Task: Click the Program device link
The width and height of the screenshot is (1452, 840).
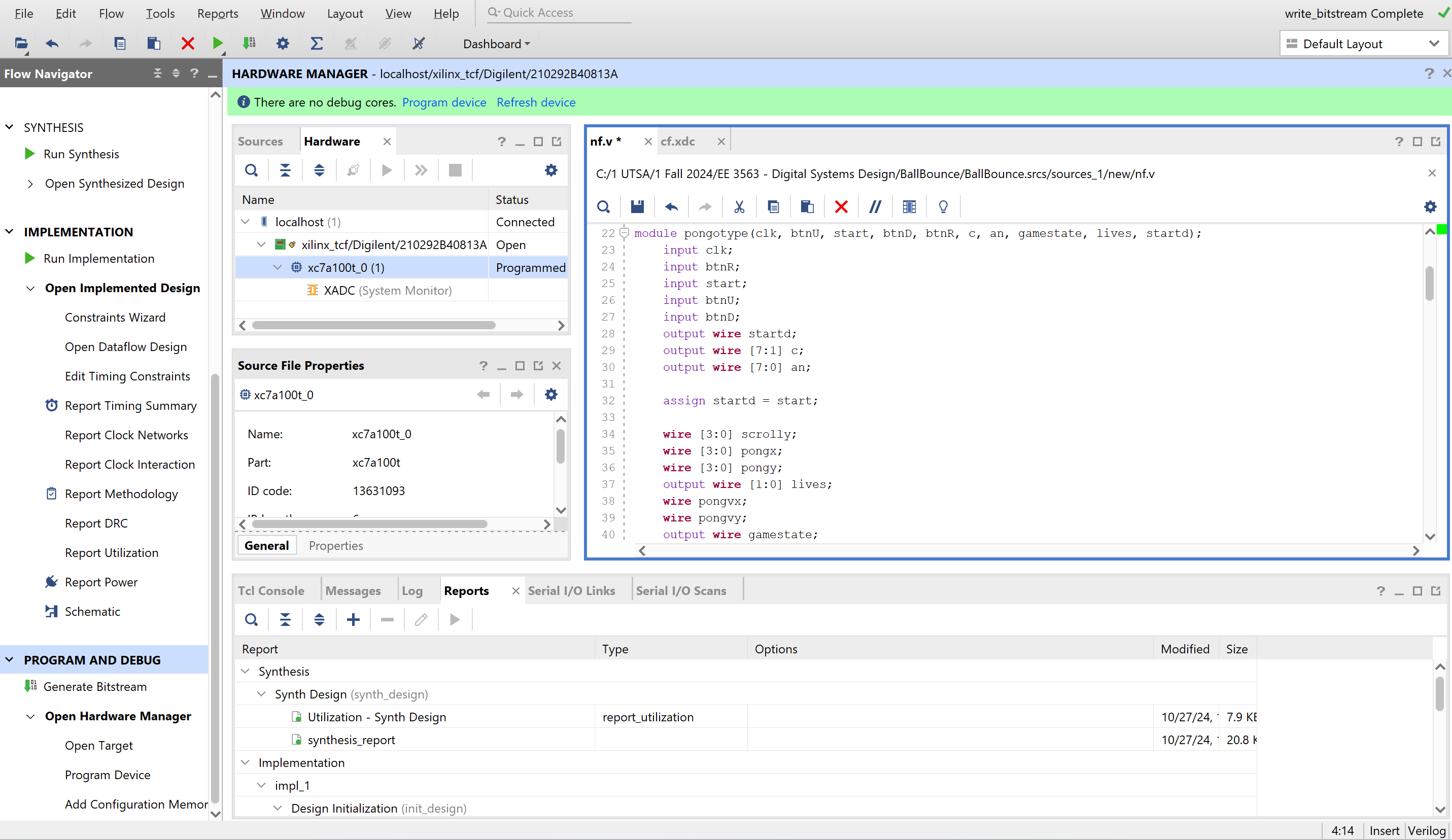Action: pyautogui.click(x=443, y=102)
